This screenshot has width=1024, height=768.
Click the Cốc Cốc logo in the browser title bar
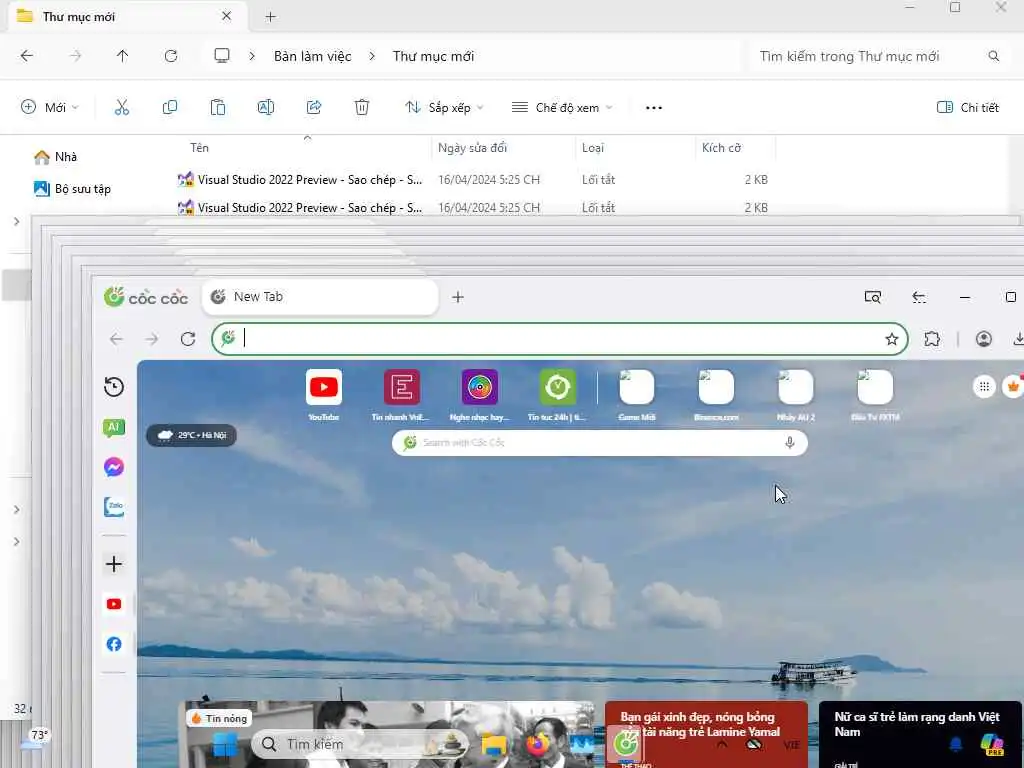tap(146, 297)
